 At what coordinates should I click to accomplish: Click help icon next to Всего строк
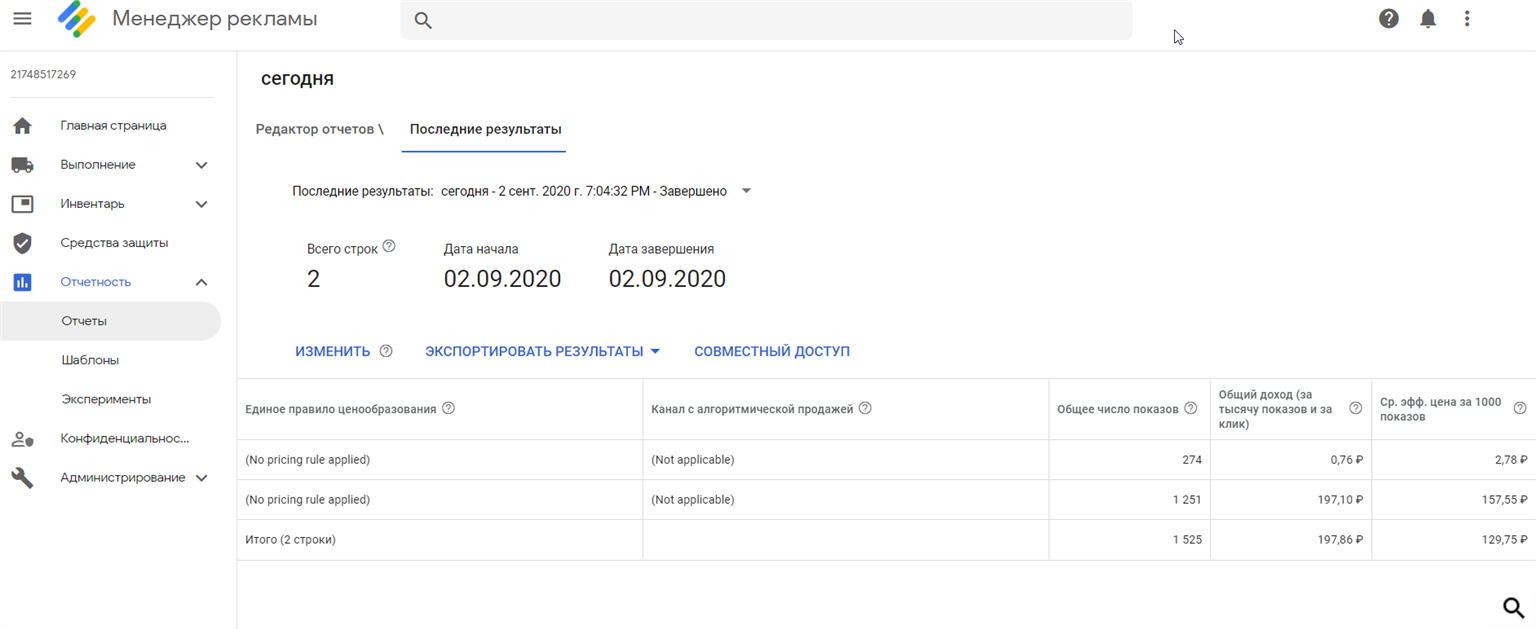pos(389,246)
